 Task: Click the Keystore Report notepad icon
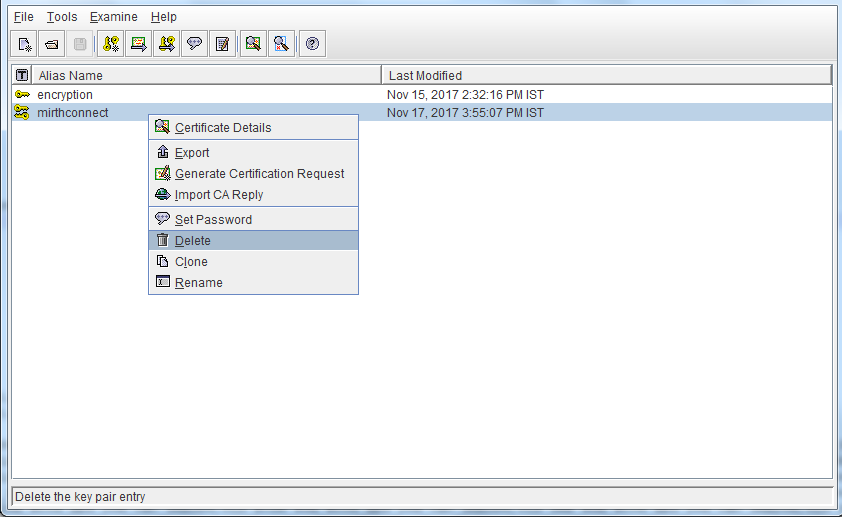pyautogui.click(x=222, y=44)
